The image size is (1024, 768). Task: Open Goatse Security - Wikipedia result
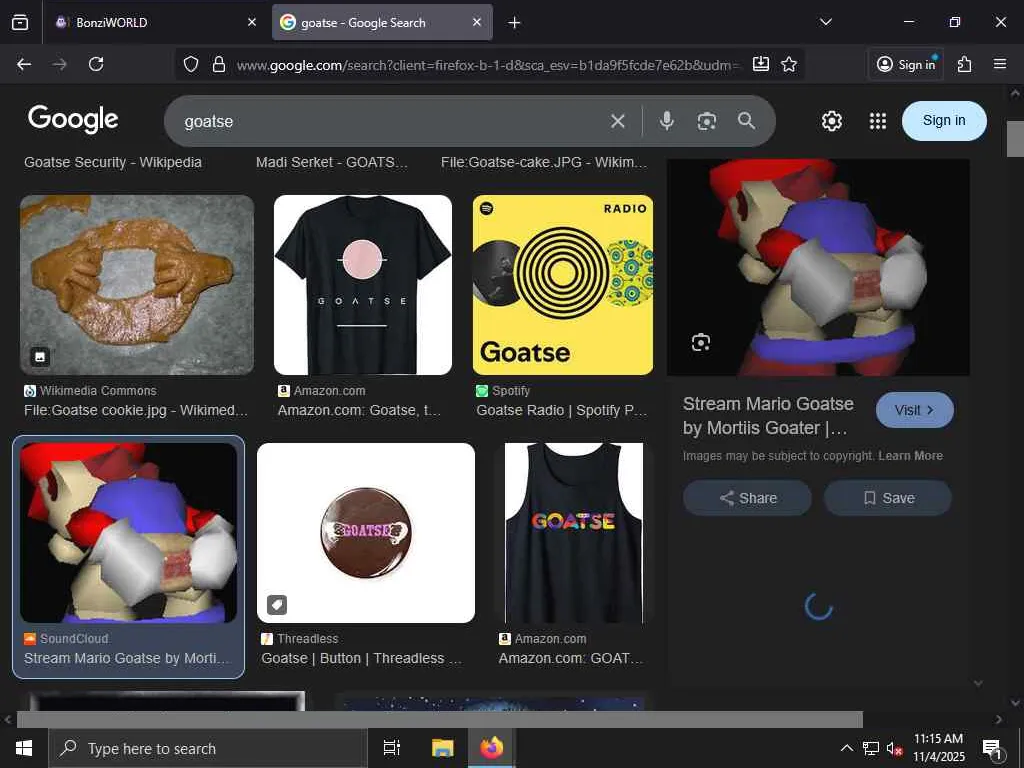(x=113, y=162)
